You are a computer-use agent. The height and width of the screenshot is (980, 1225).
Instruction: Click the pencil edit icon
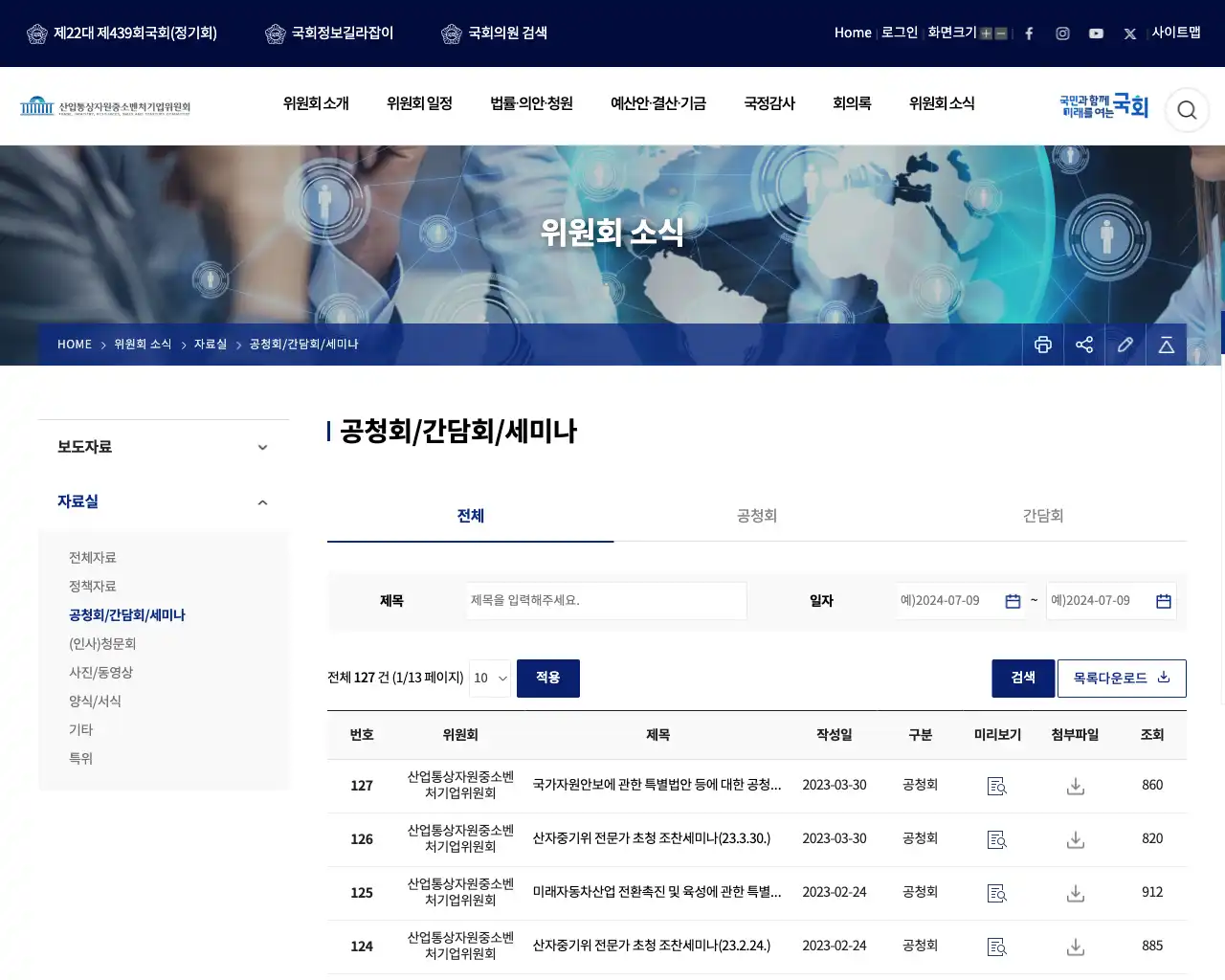coord(1125,345)
